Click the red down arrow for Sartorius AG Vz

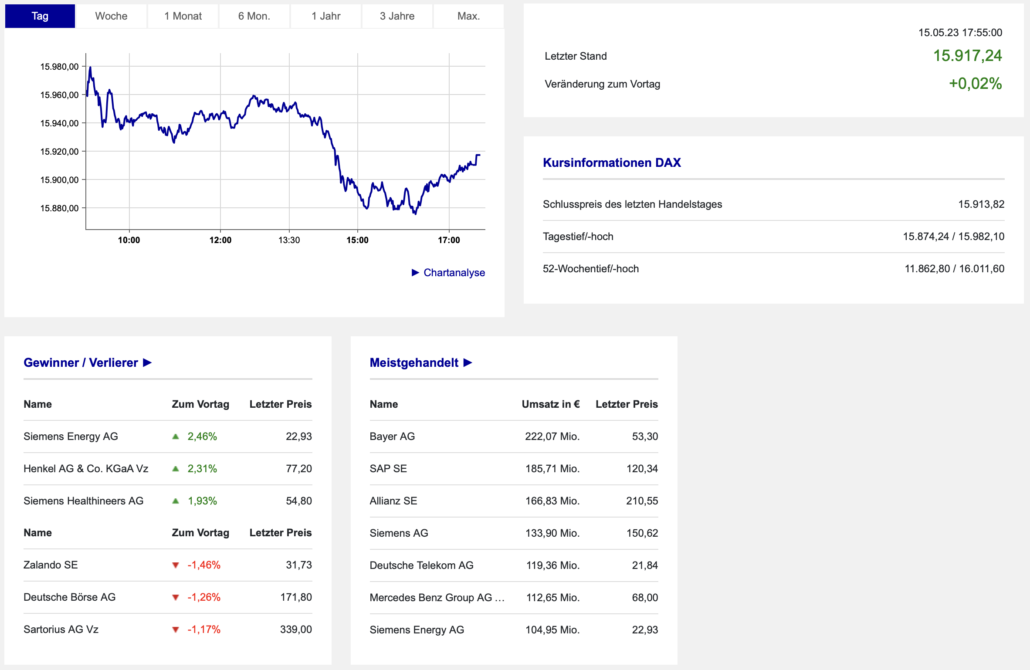click(175, 629)
